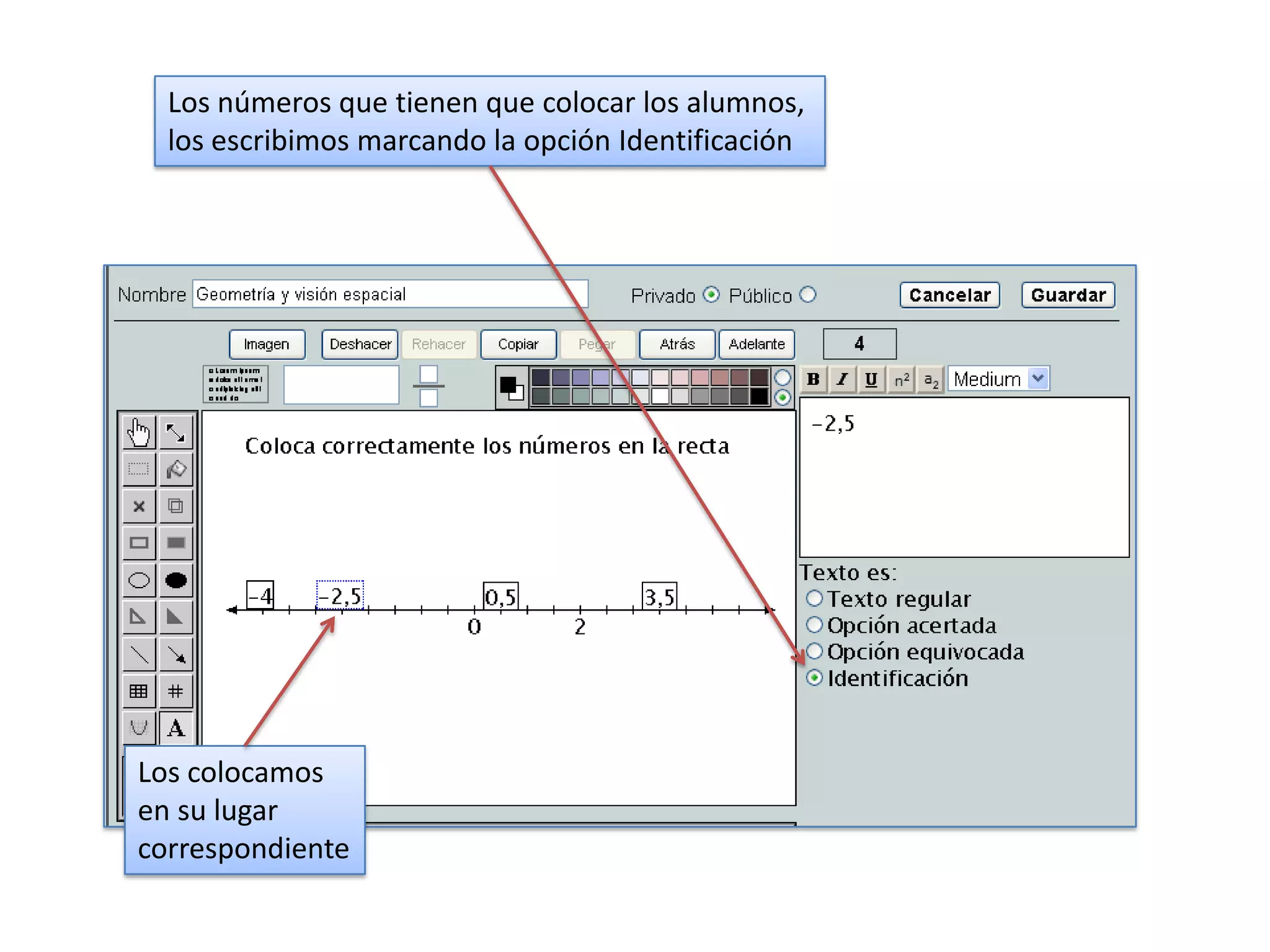Select the filled ellipse tool
Image resolution: width=1270 pixels, height=952 pixels.
click(176, 581)
